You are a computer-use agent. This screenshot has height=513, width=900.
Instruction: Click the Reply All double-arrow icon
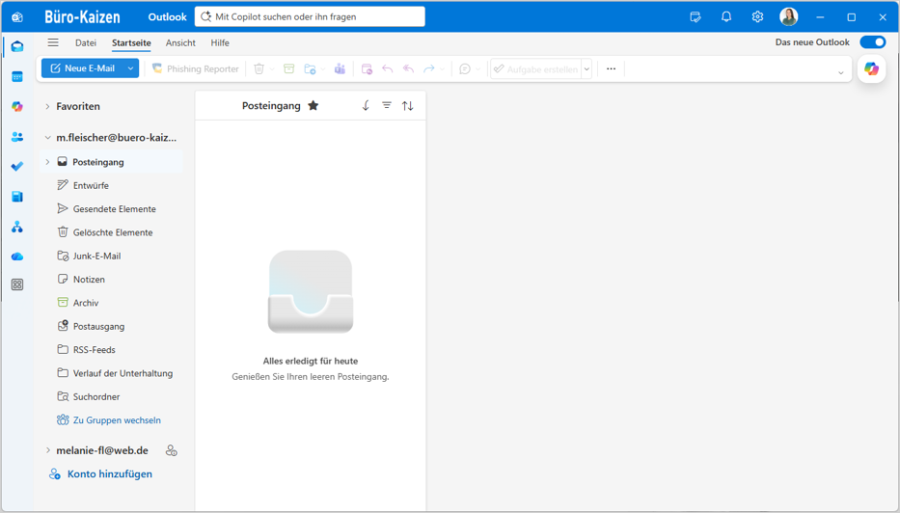coord(408,69)
